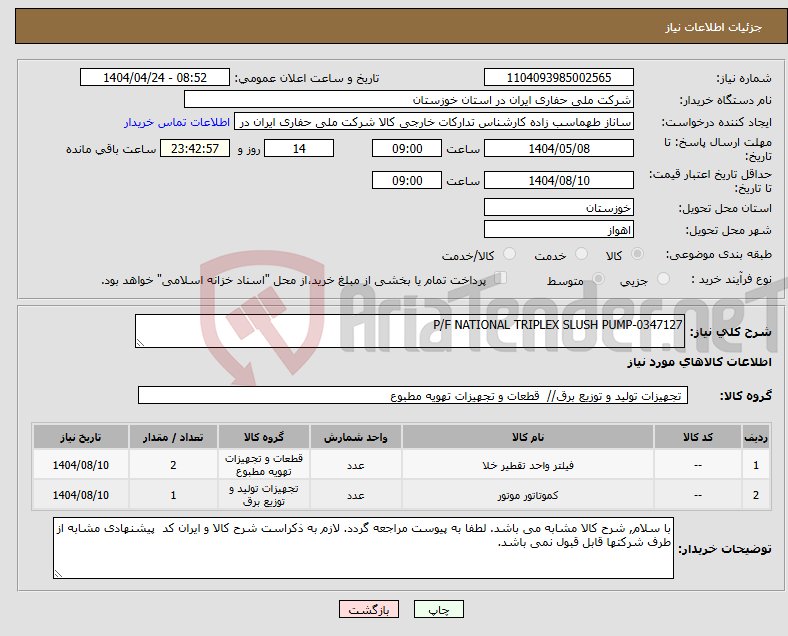Click the price validity date 1404/08/10 field

[558, 180]
